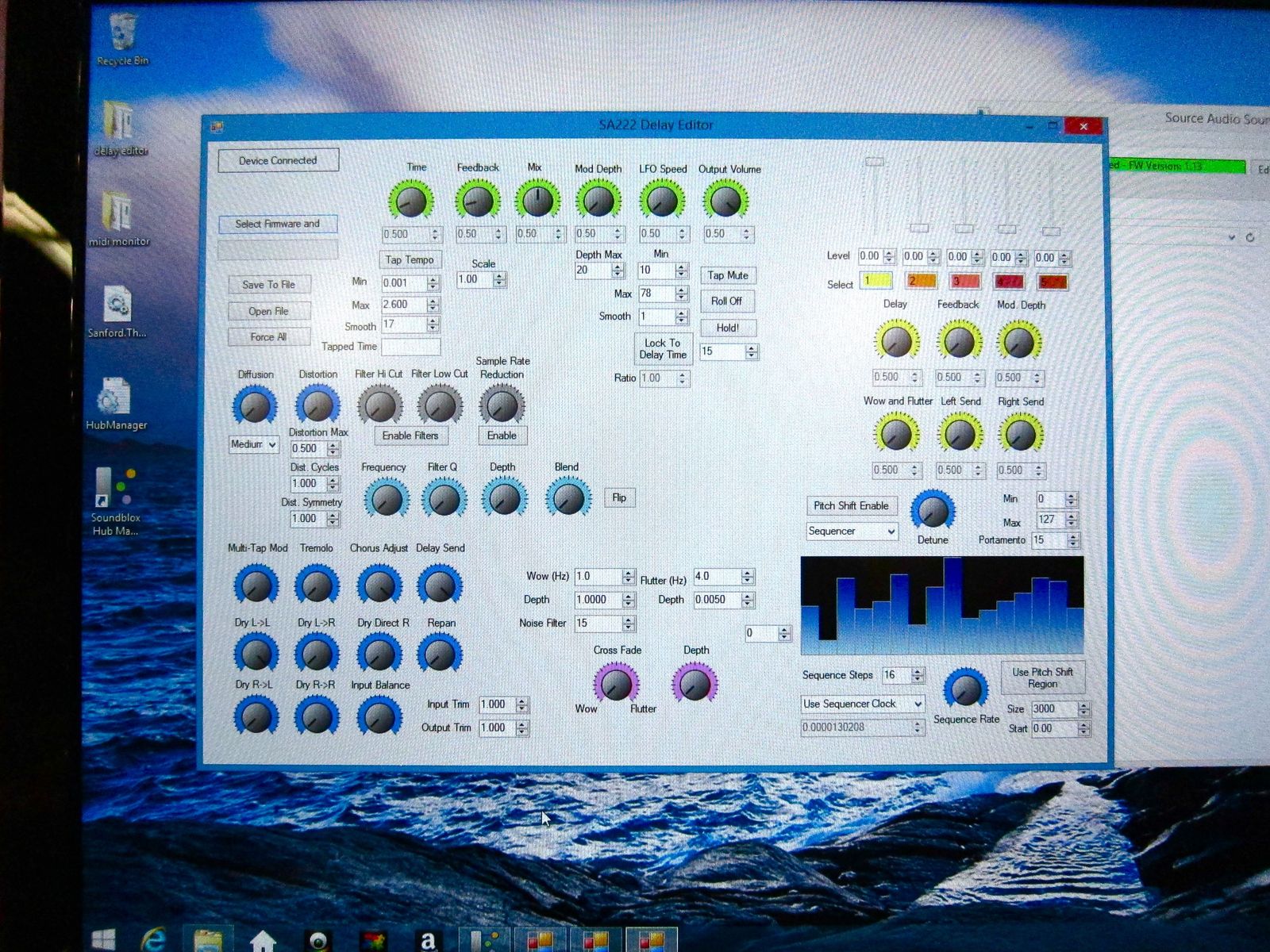Toggle the Enable Filters button

[410, 436]
